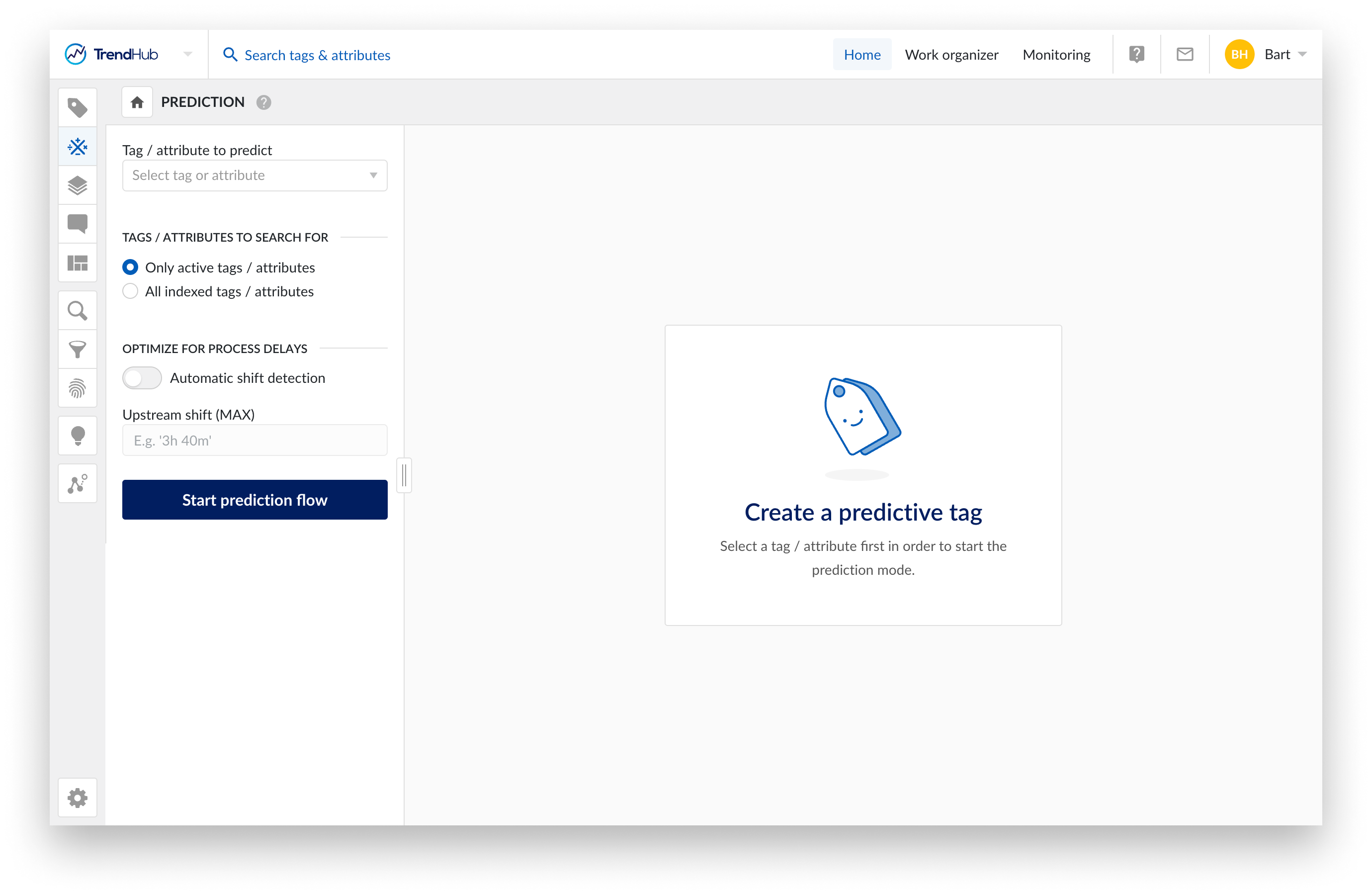Open the envelope messages icon
The image size is (1372, 895).
click(x=1185, y=55)
